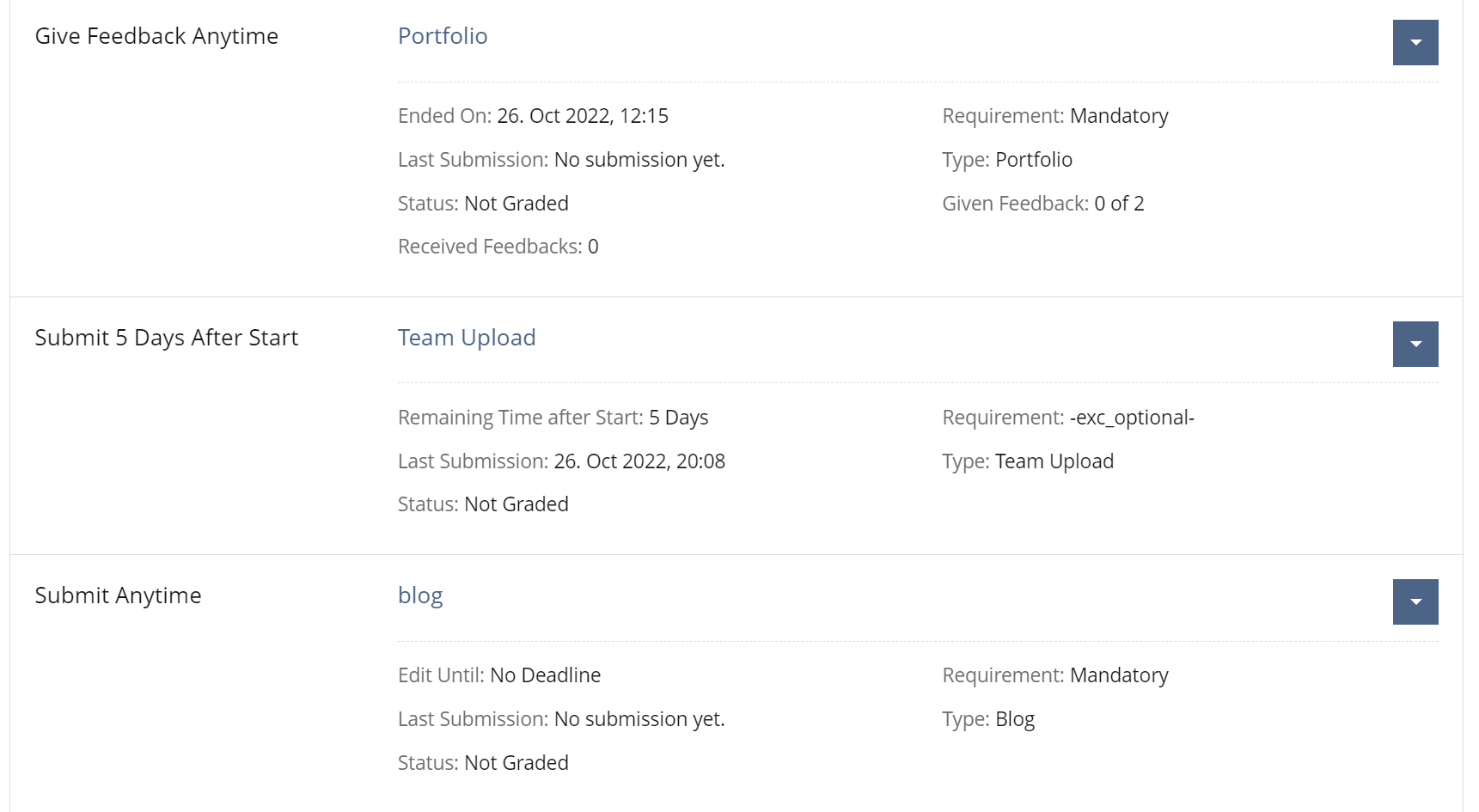
Task: Open the Portfolio assignment link
Action: (443, 36)
